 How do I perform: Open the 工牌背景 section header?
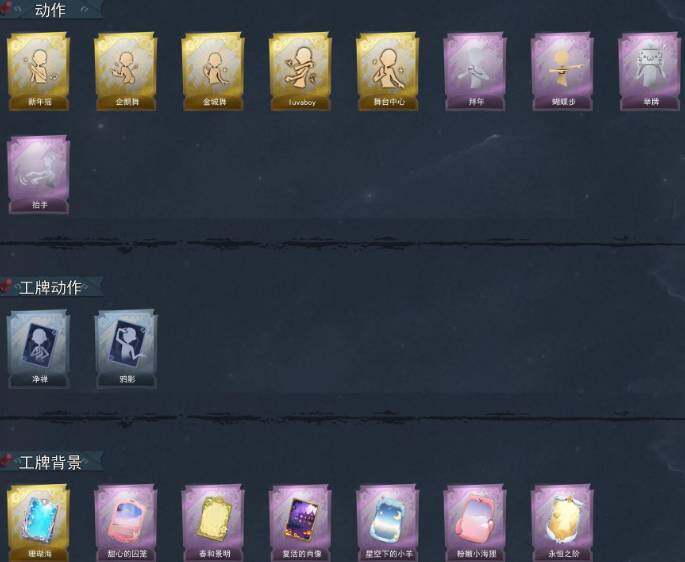click(x=51, y=462)
